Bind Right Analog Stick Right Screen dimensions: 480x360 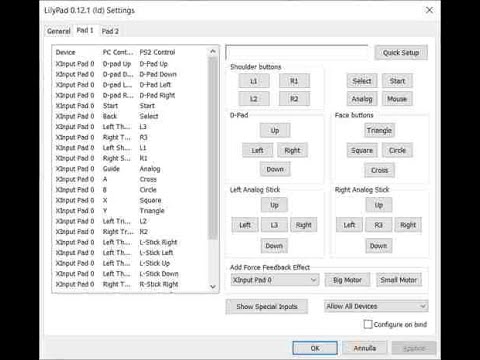pyautogui.click(x=408, y=225)
